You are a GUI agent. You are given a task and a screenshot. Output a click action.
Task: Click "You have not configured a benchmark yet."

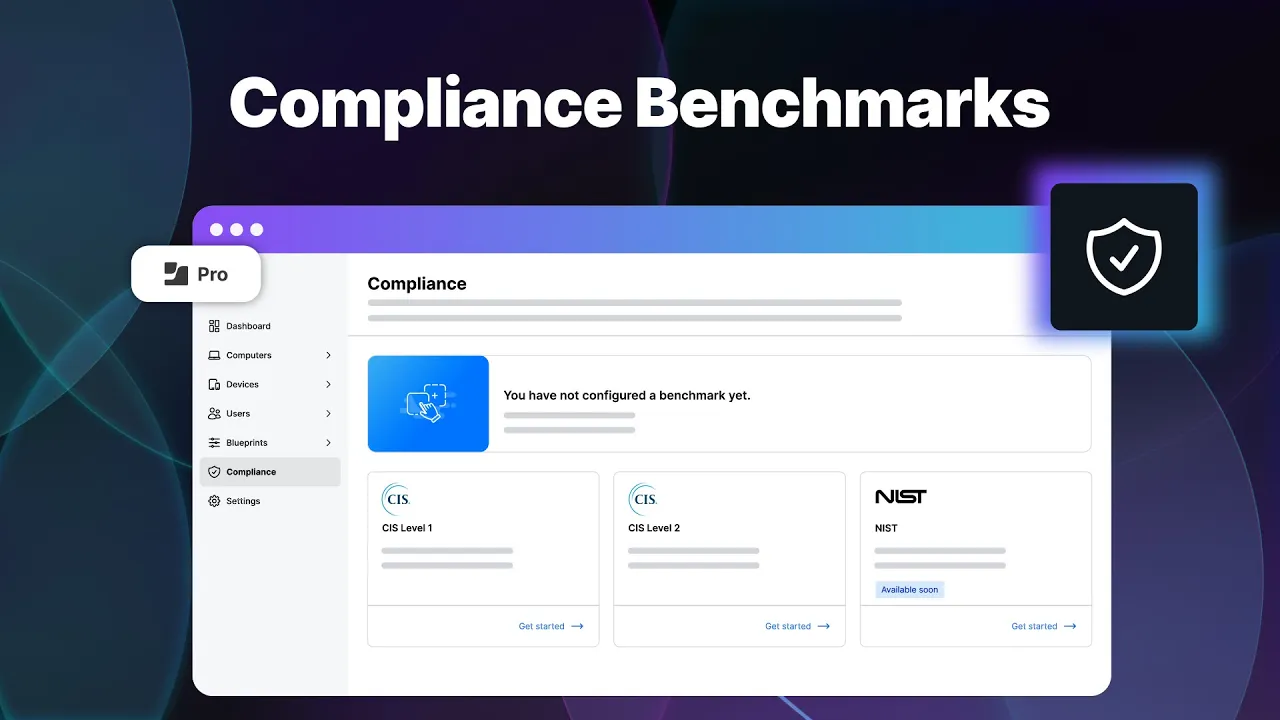627,395
